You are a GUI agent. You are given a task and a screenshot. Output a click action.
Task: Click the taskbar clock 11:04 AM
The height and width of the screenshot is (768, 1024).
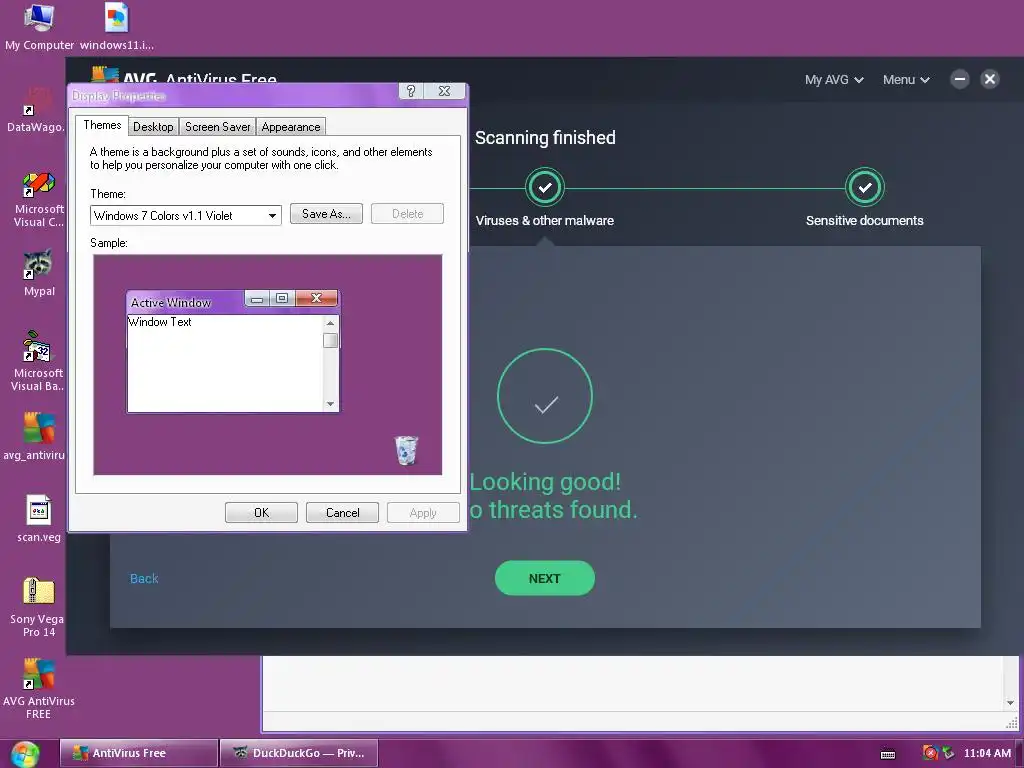pyautogui.click(x=987, y=753)
